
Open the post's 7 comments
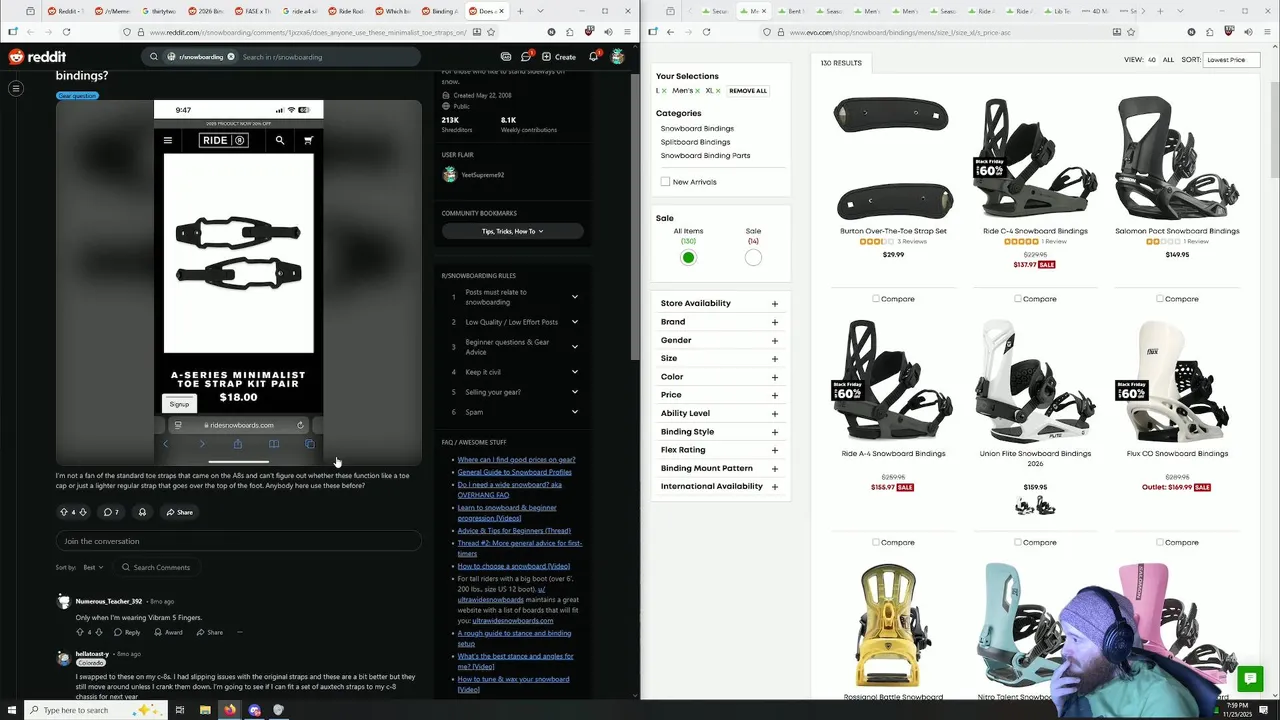coord(112,512)
